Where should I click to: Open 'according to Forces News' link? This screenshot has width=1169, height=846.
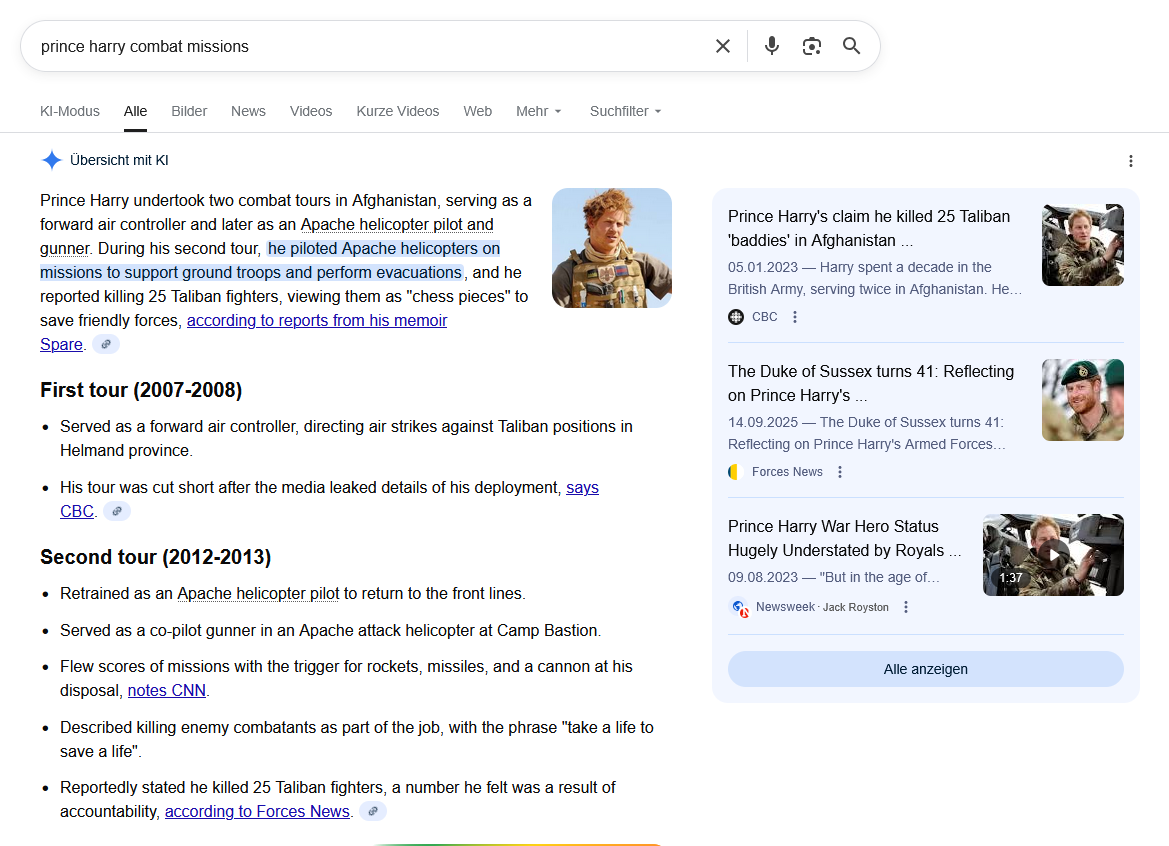point(257,811)
